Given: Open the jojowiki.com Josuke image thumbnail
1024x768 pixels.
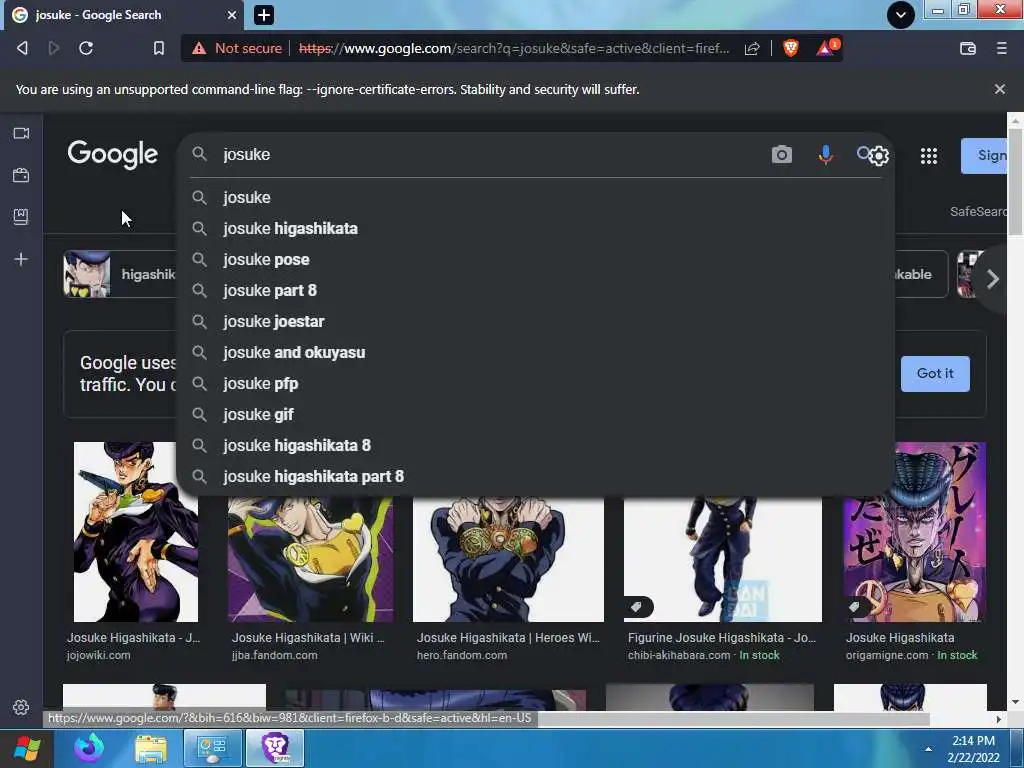Looking at the screenshot, I should 136,532.
